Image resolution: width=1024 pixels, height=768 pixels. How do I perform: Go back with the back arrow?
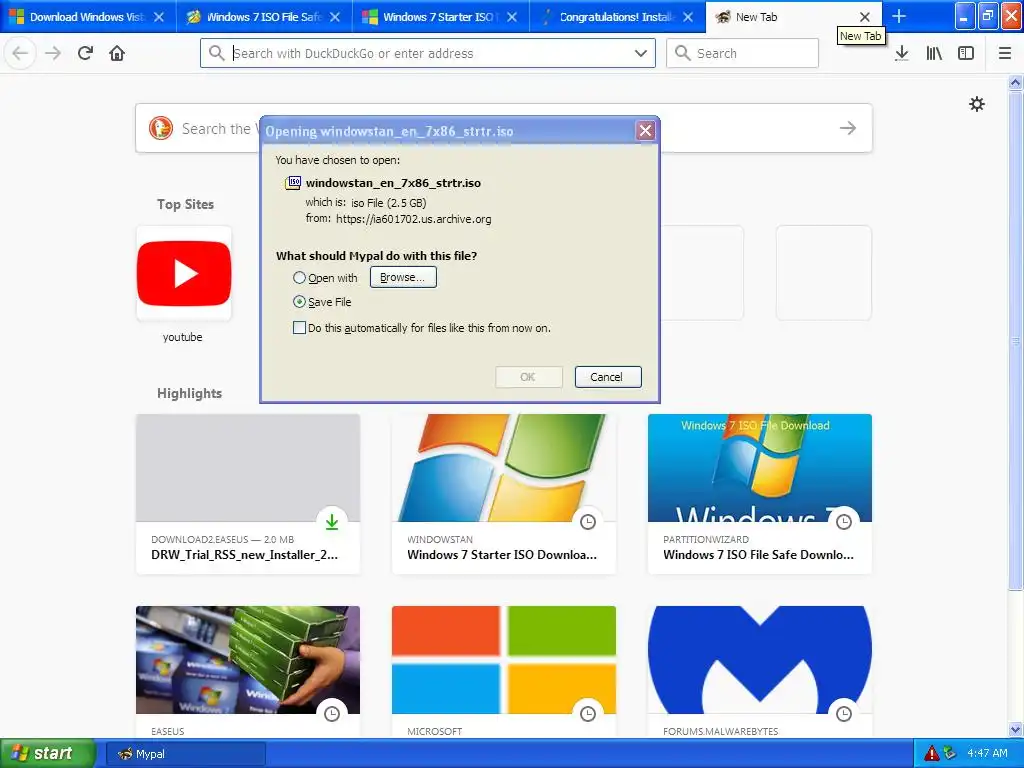coord(20,53)
